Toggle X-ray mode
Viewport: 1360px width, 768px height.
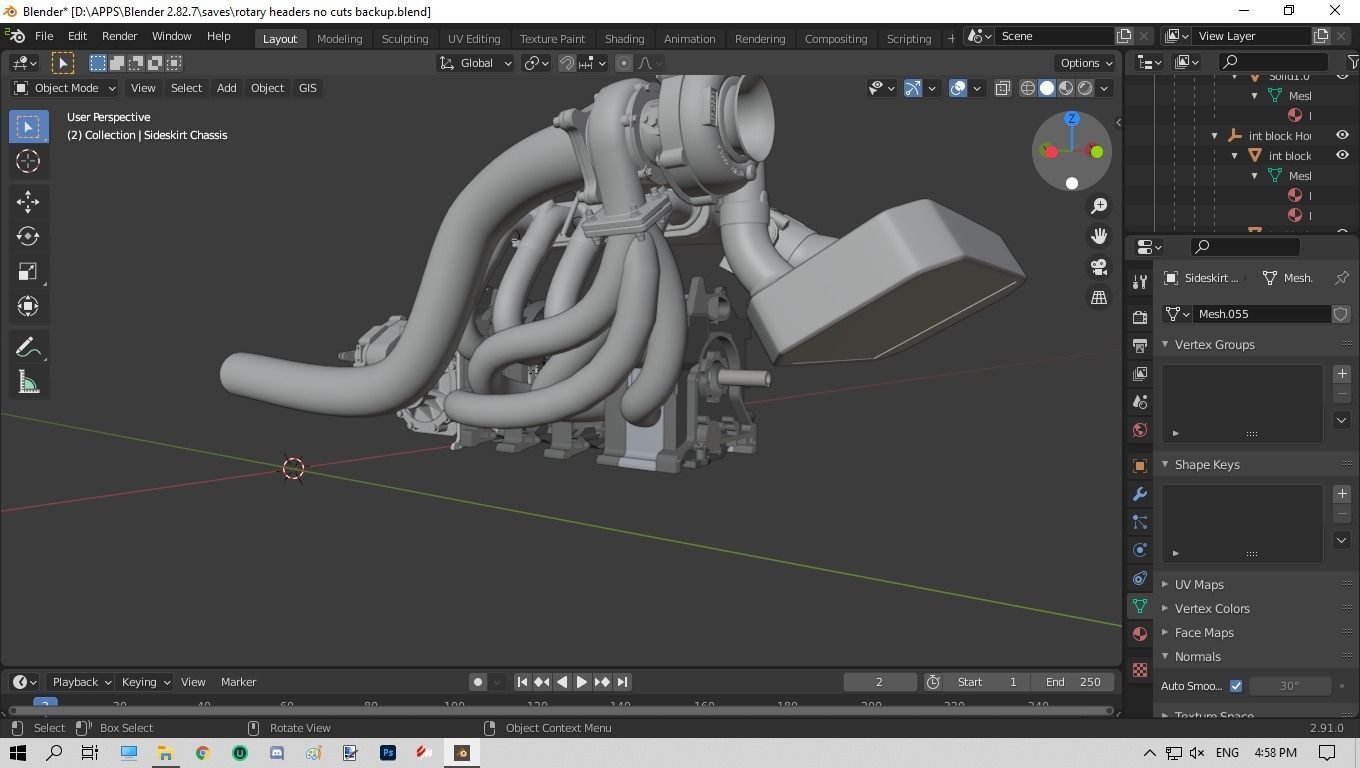1002,88
